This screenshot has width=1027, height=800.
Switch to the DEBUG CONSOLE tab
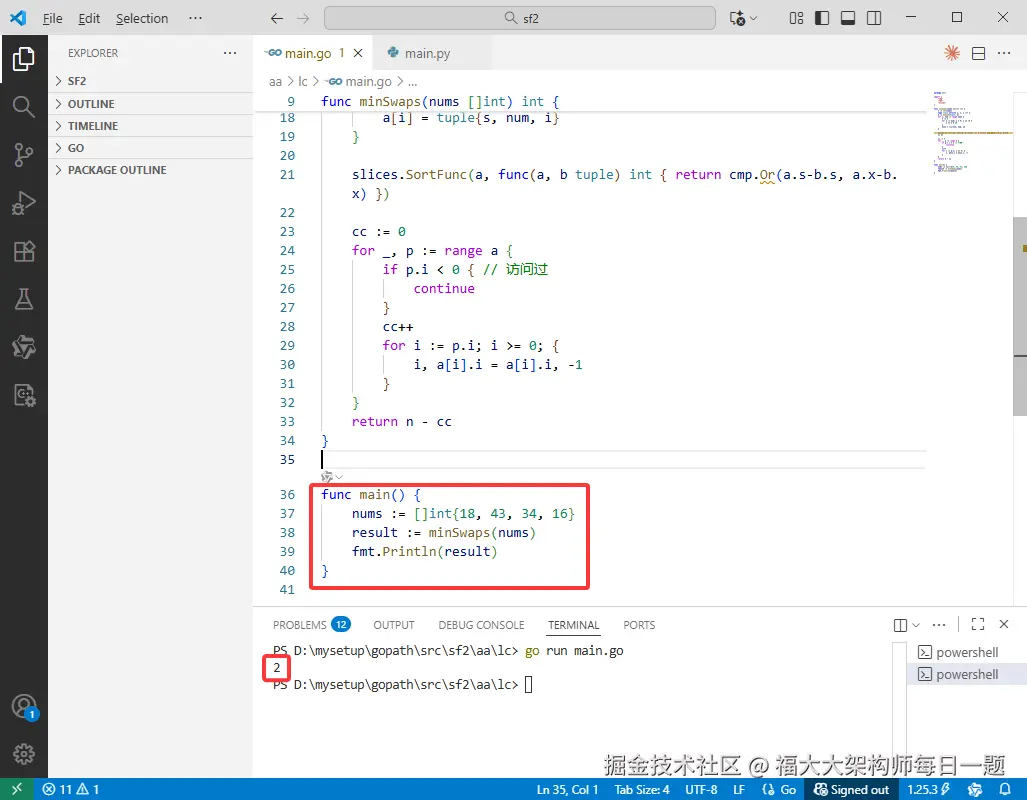[481, 625]
